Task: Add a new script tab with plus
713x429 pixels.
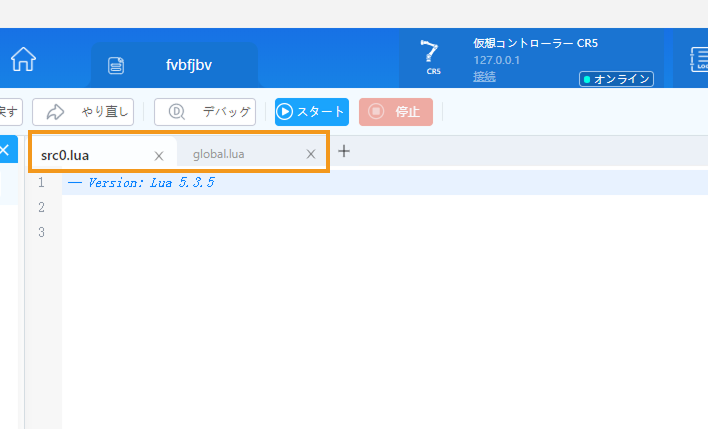Action: coord(344,151)
